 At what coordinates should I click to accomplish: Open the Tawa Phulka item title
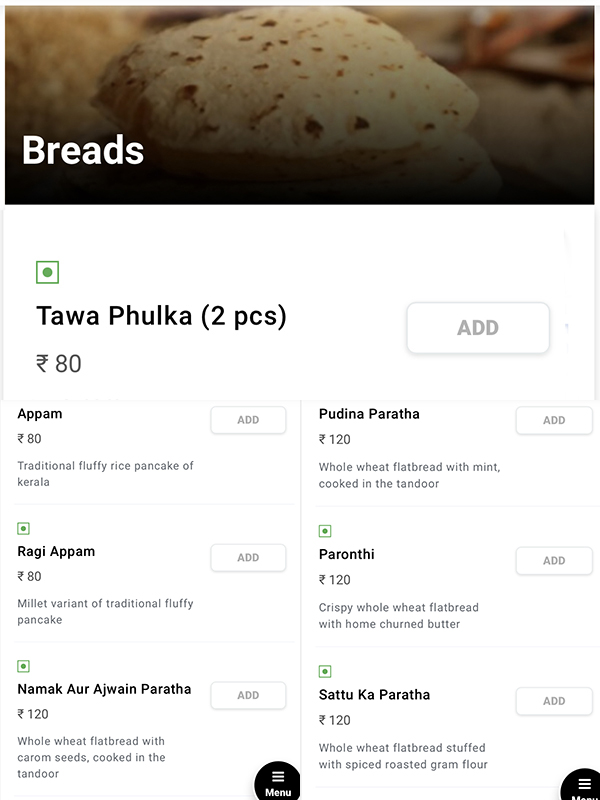click(x=161, y=317)
